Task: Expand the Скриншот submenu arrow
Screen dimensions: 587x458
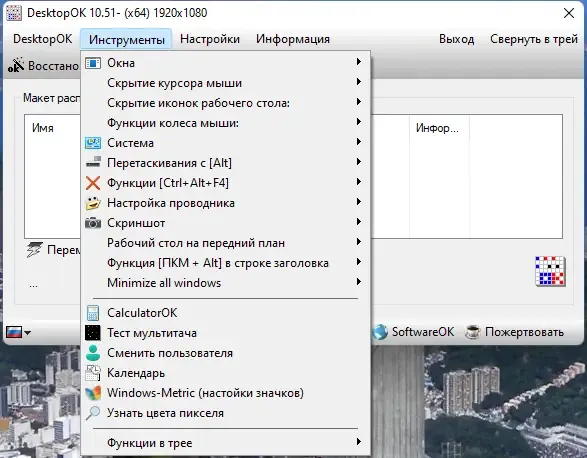Action: (x=359, y=221)
